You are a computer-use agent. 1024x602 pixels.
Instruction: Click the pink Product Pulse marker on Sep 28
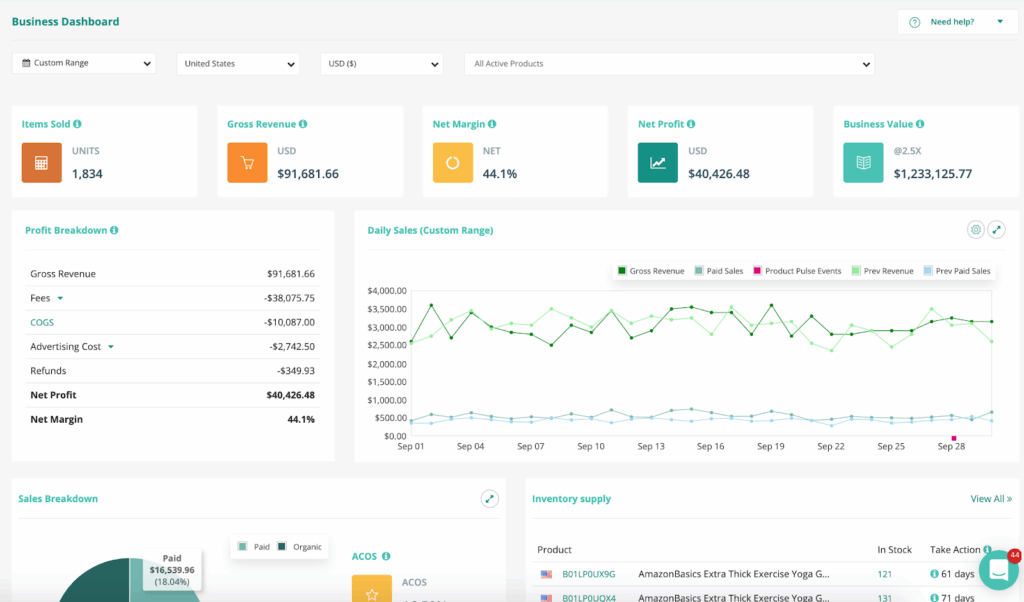pyautogui.click(x=954, y=438)
